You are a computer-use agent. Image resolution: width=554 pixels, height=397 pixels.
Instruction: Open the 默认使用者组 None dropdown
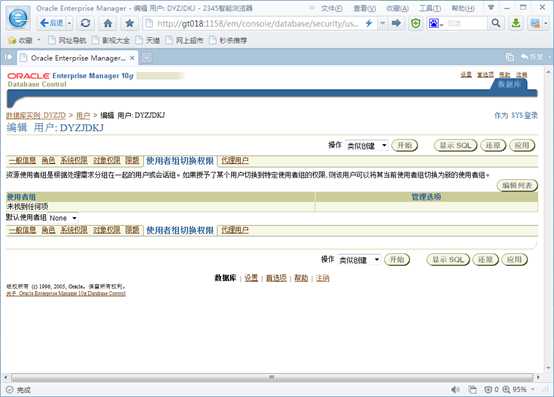pos(63,218)
